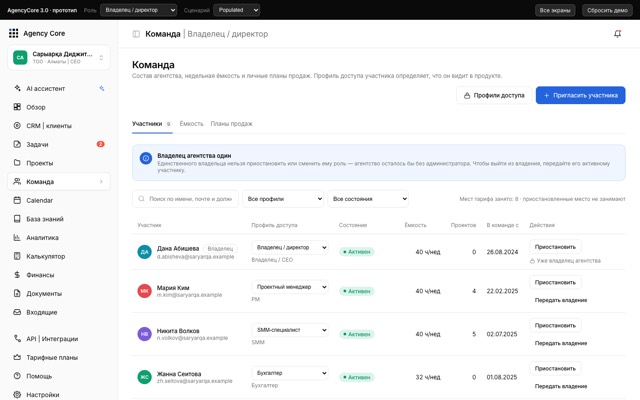Open the Калькулятор sidebar item

(59, 256)
